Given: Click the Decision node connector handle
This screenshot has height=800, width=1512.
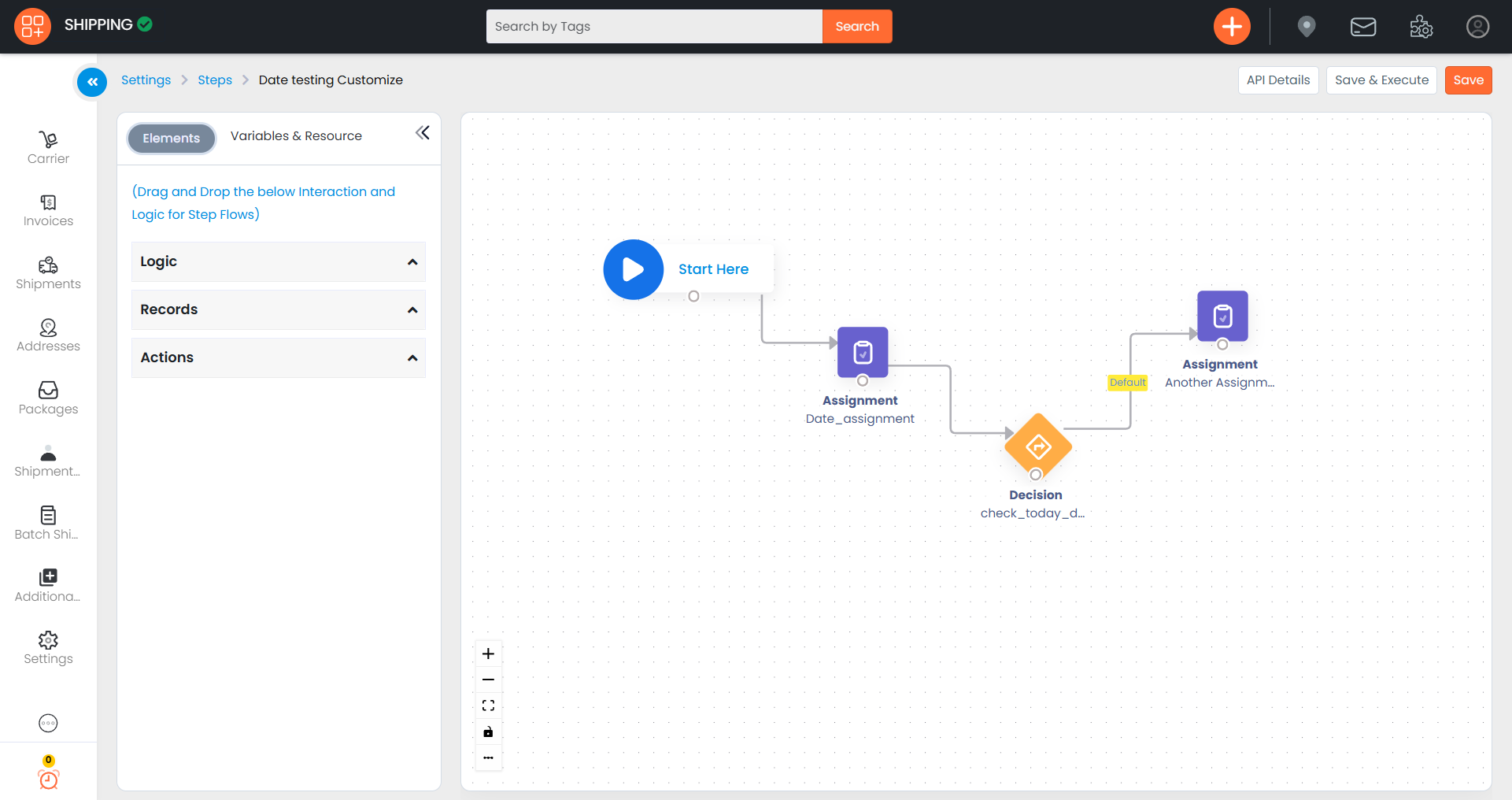Looking at the screenshot, I should pyautogui.click(x=1036, y=474).
